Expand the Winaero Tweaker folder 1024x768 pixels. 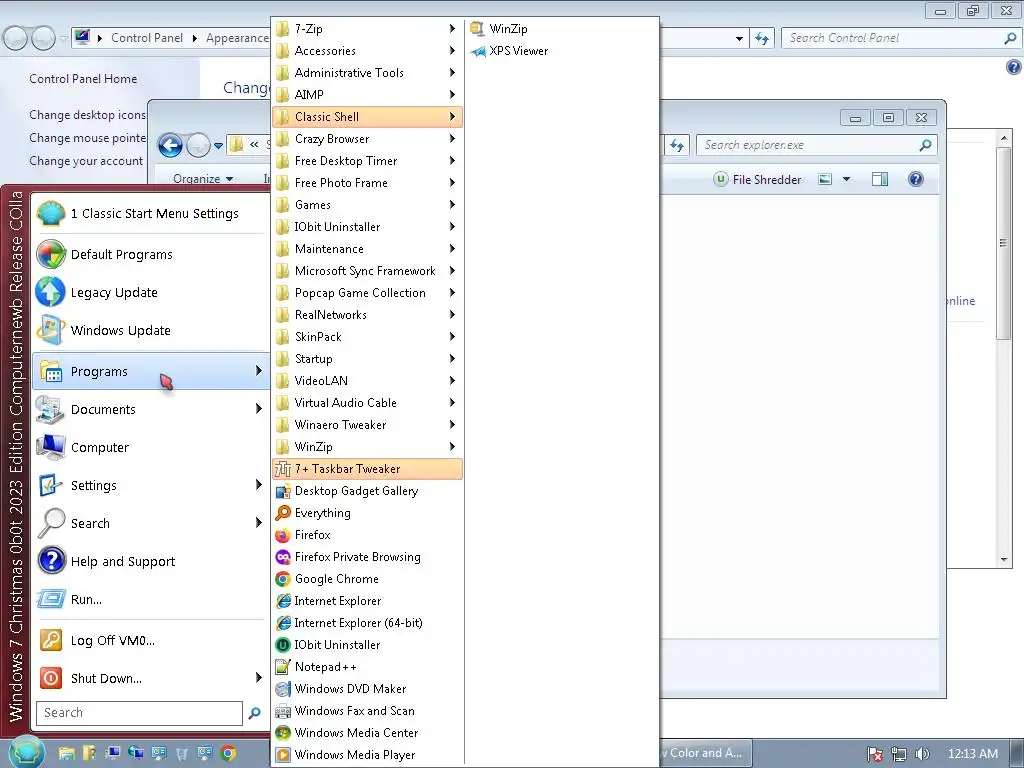pos(367,425)
